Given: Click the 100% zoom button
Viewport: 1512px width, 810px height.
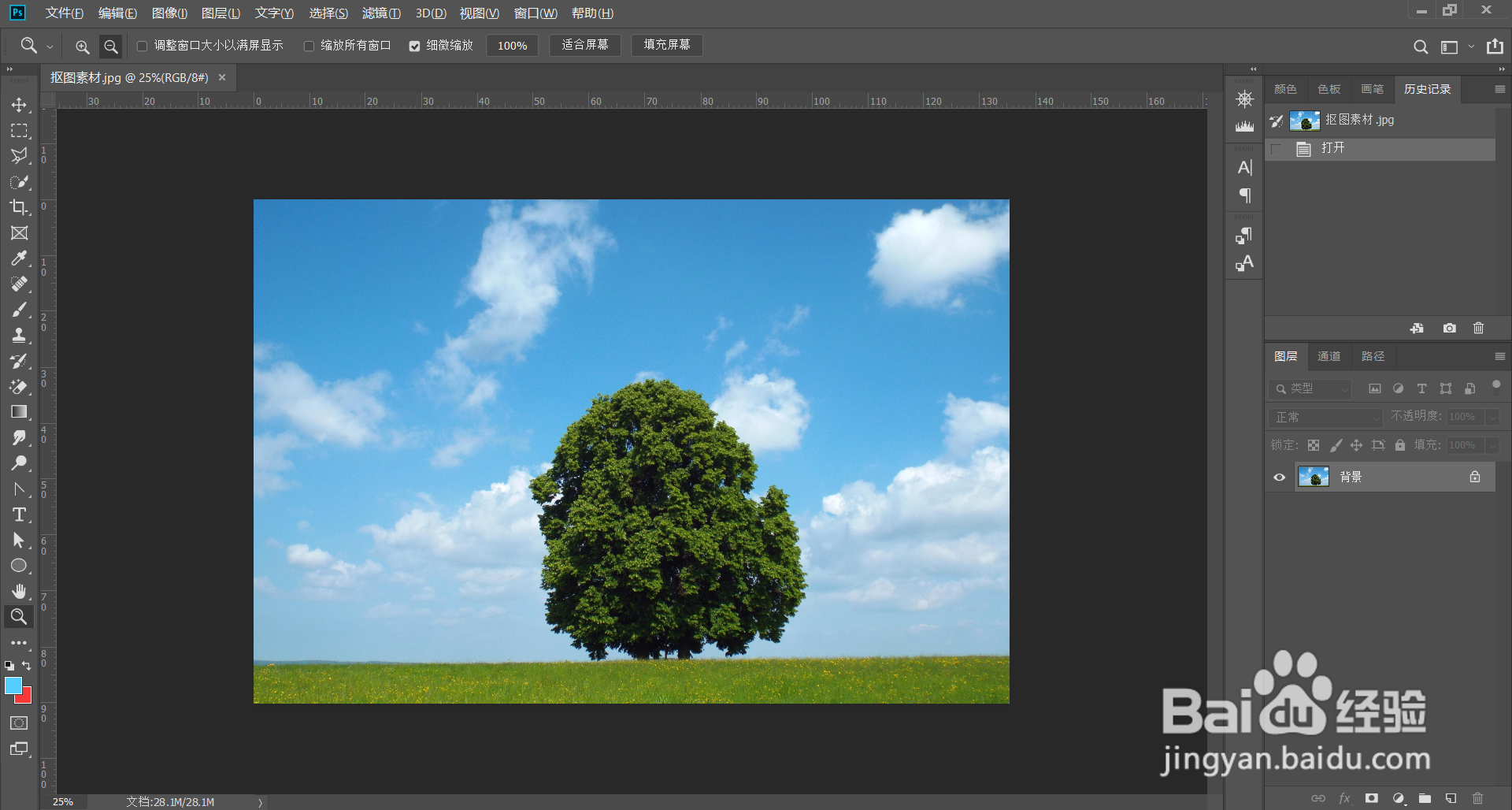Looking at the screenshot, I should (x=512, y=46).
